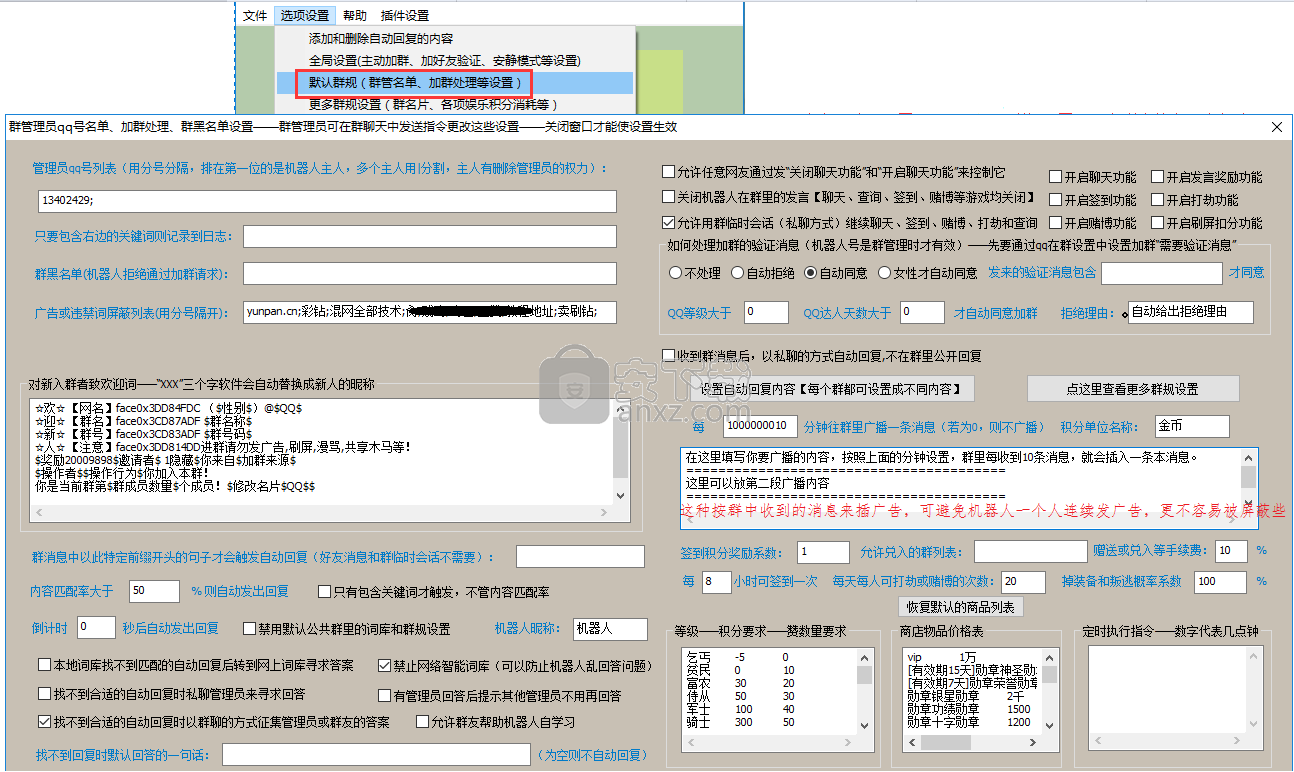
Task: Close the group rules settings dialog
Action: point(1276,127)
